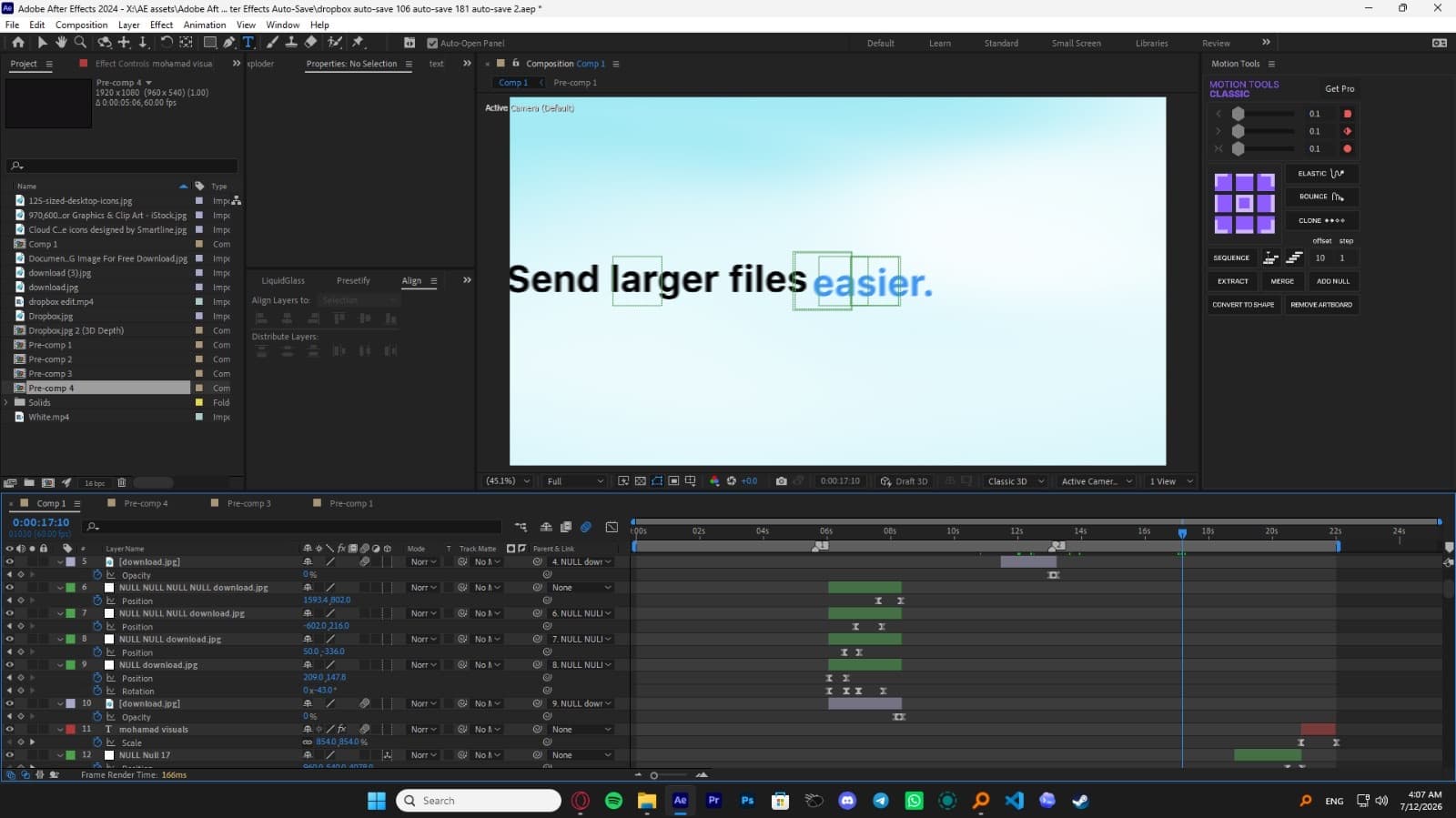
Task: Open the Active Camera view dropdown
Action: 1097,481
